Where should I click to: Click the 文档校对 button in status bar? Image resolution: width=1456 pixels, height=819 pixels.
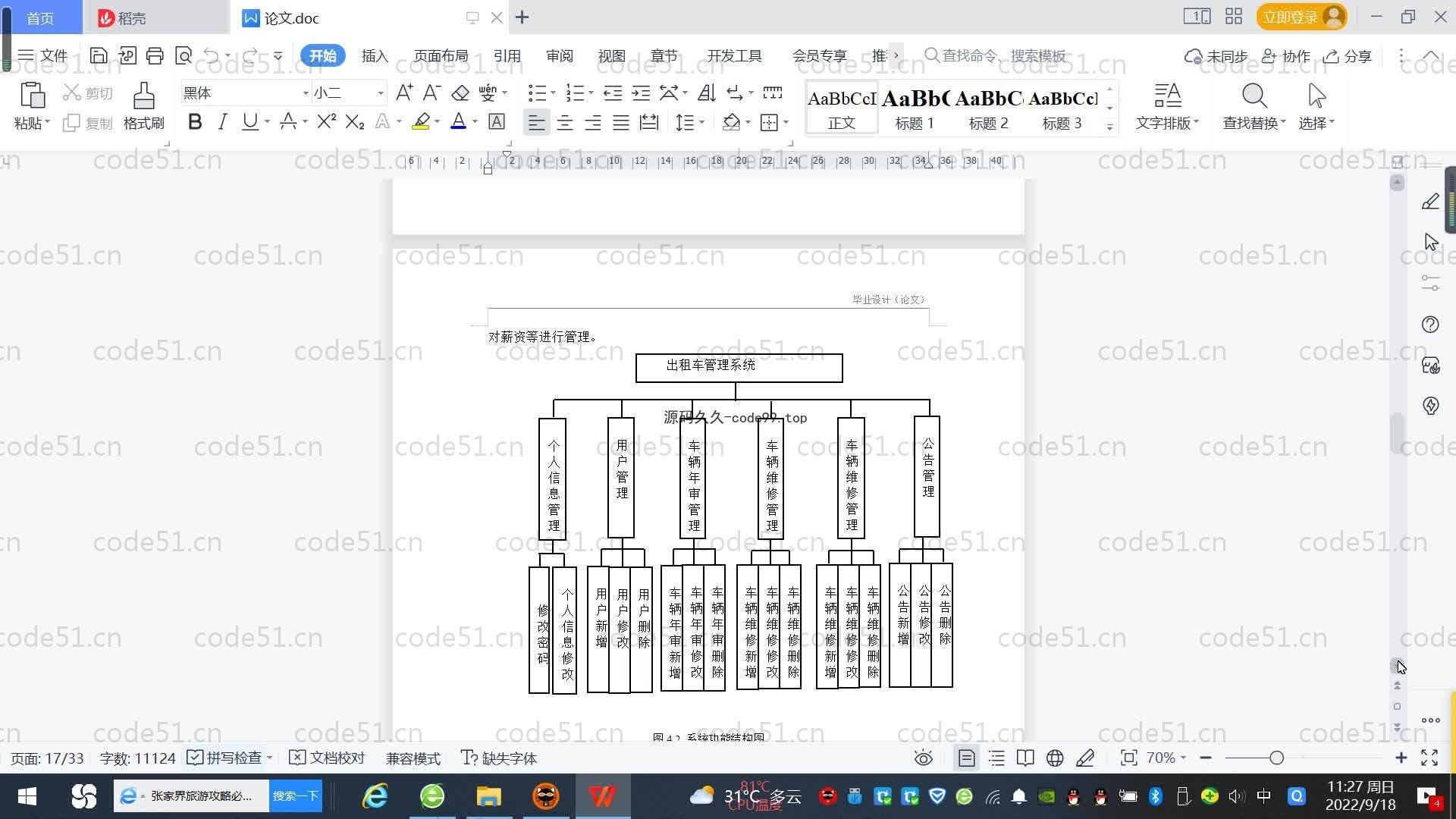coord(328,758)
